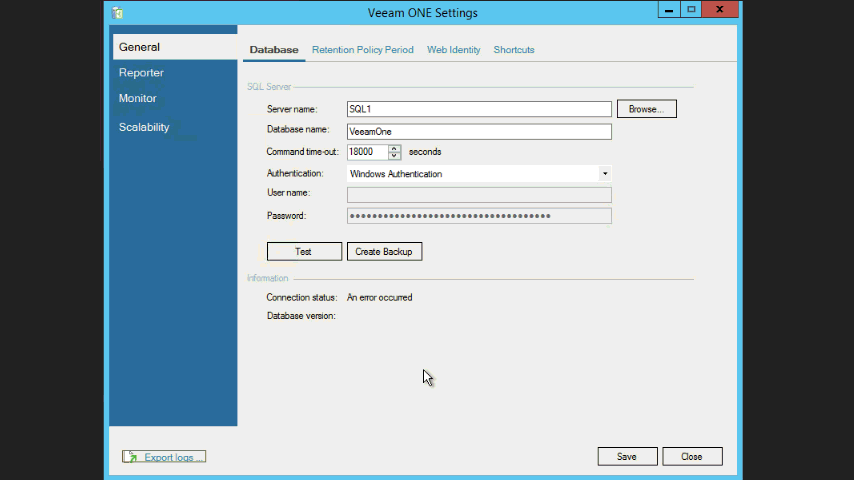Switch to the Database tab
The width and height of the screenshot is (854, 480).
coord(274,50)
